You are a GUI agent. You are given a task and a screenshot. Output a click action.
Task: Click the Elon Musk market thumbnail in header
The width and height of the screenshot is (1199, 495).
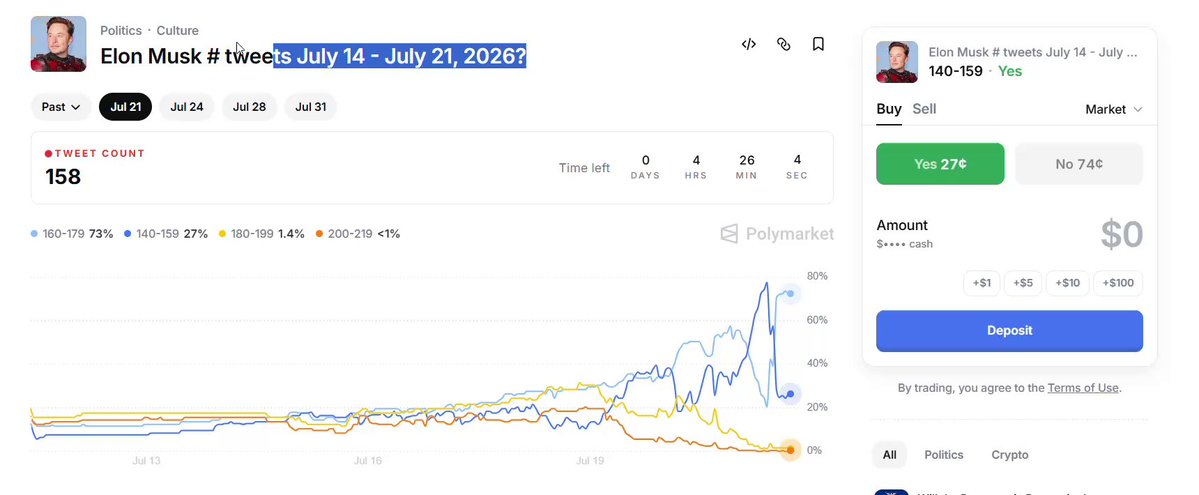click(x=58, y=44)
